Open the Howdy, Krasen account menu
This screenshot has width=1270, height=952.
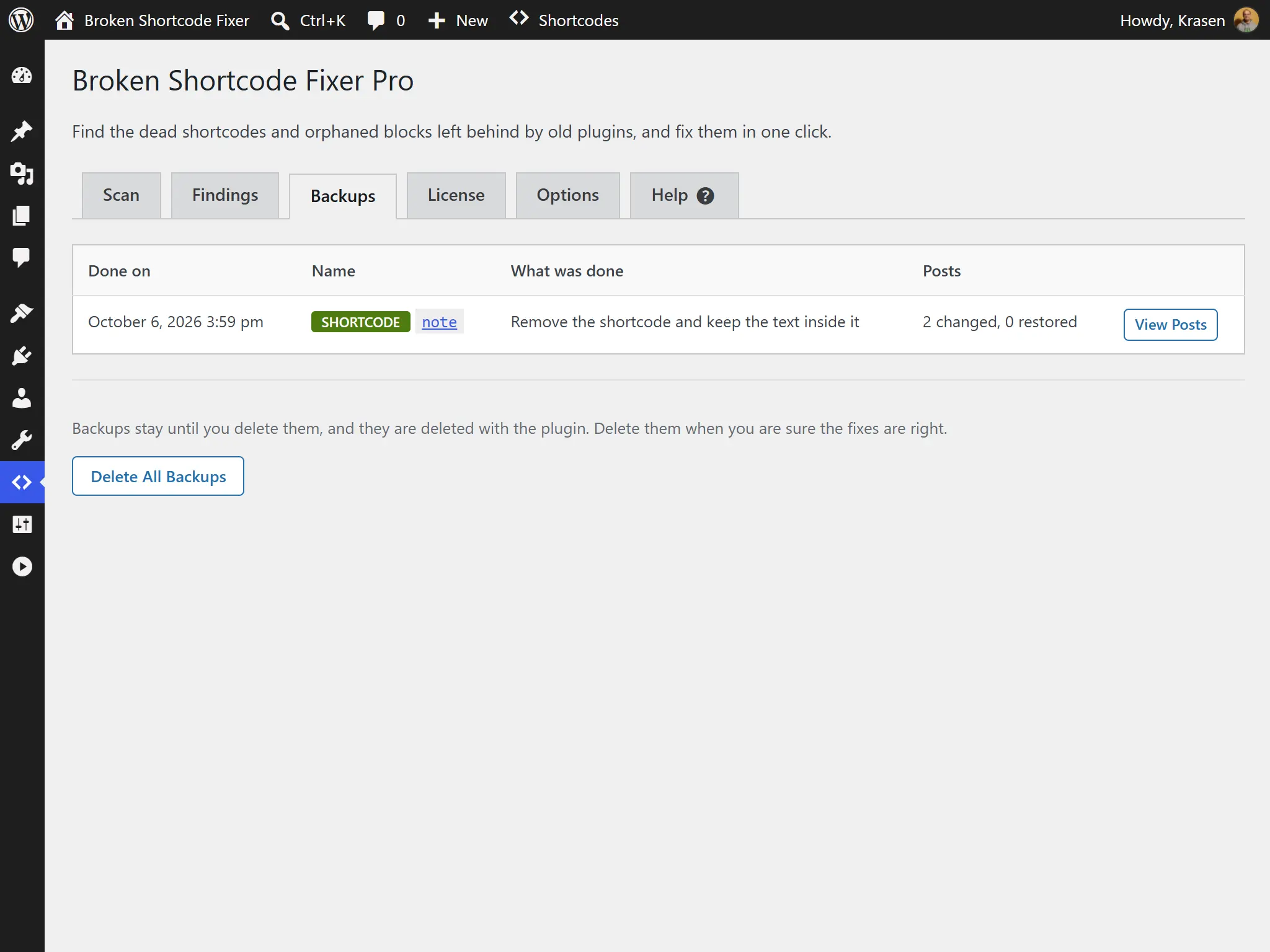point(1189,20)
